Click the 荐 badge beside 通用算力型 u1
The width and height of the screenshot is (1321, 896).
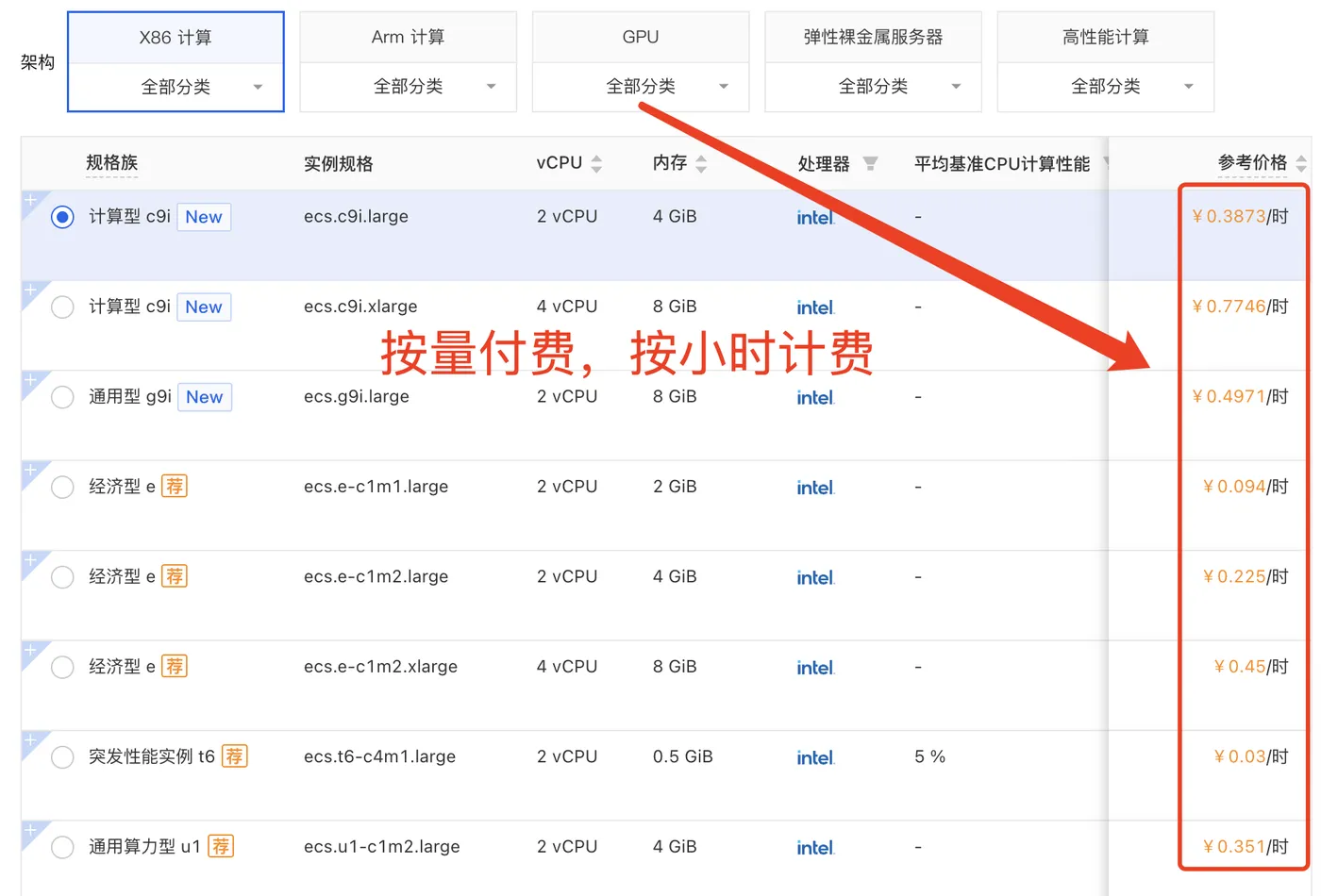pyautogui.click(x=221, y=847)
